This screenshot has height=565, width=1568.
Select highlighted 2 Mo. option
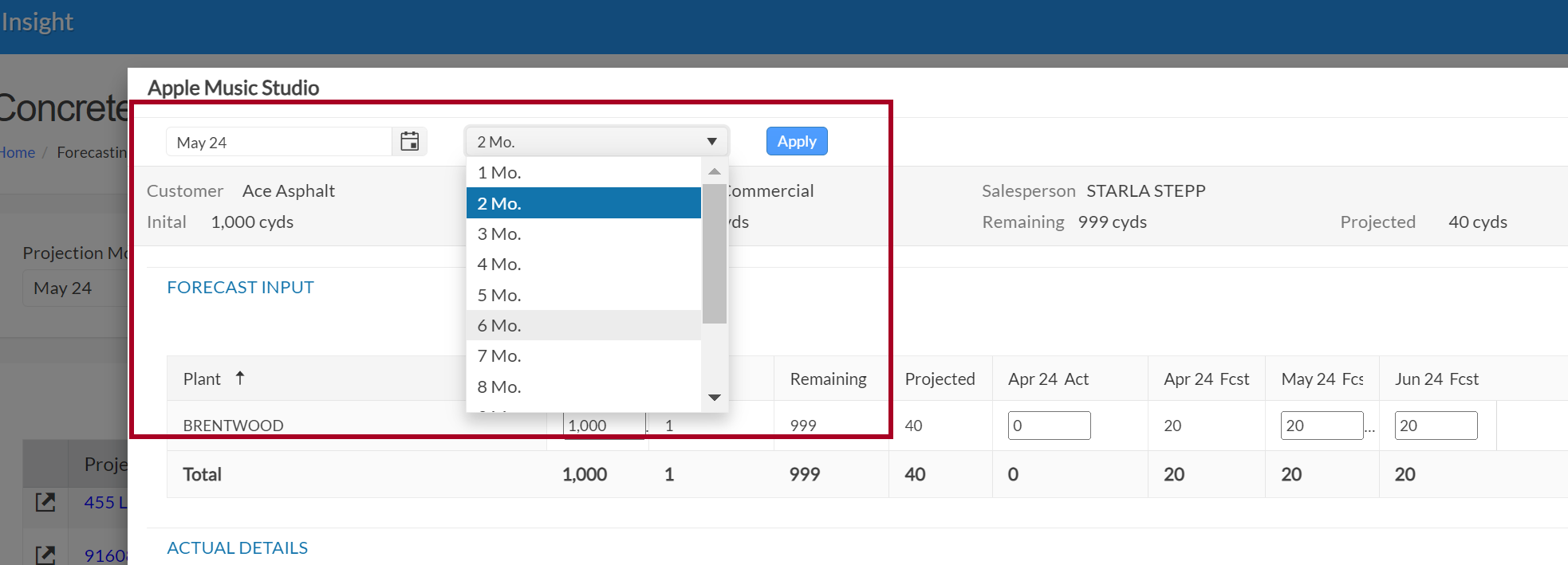click(584, 203)
